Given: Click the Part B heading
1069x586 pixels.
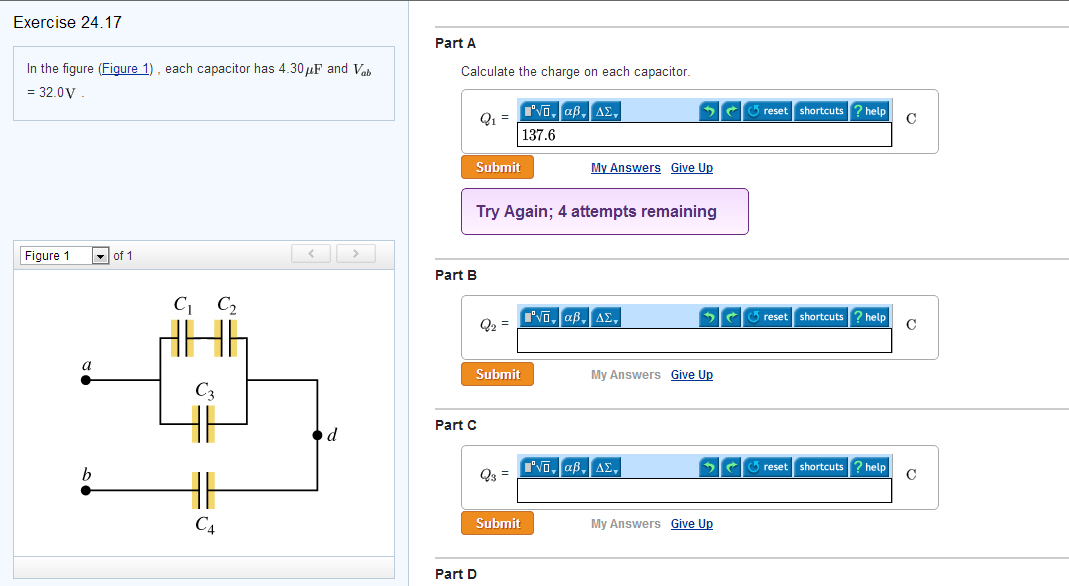Looking at the screenshot, I should coord(456,275).
